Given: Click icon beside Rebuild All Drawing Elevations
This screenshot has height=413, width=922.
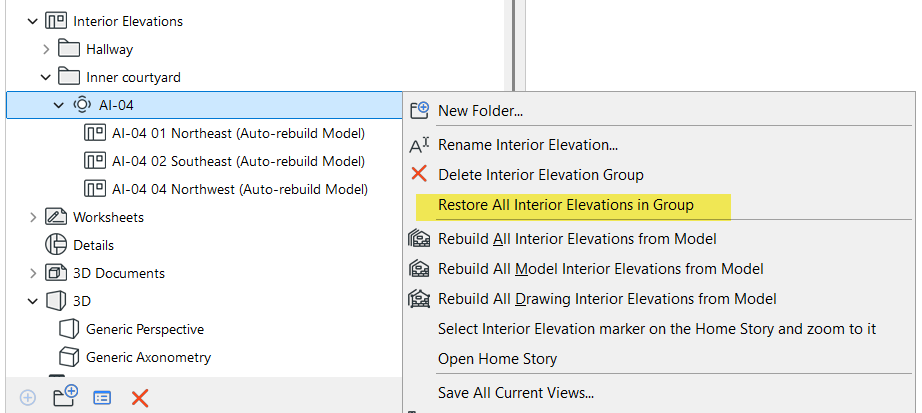Looking at the screenshot, I should click(x=419, y=298).
